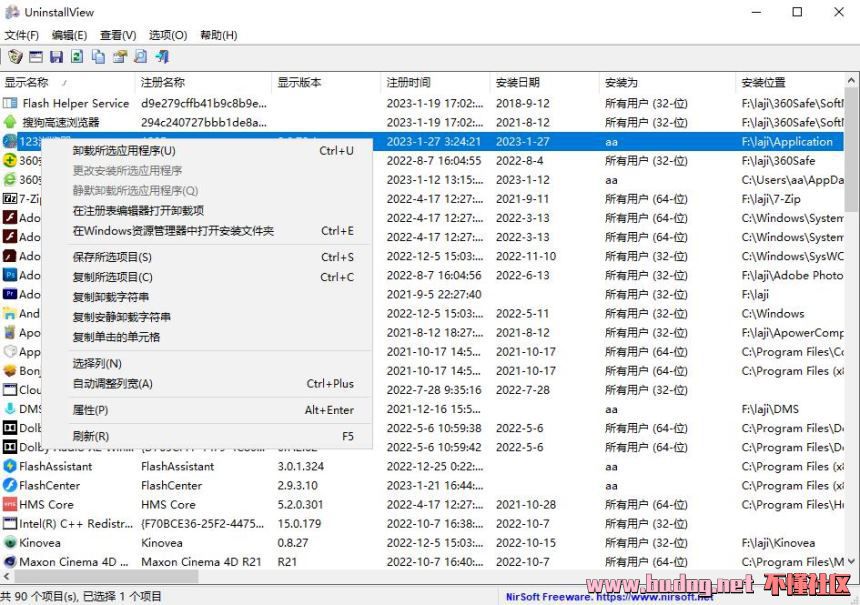This screenshot has height=605, width=860.
Task: Sort by the 注册名称 column header
Action: [x=203, y=83]
